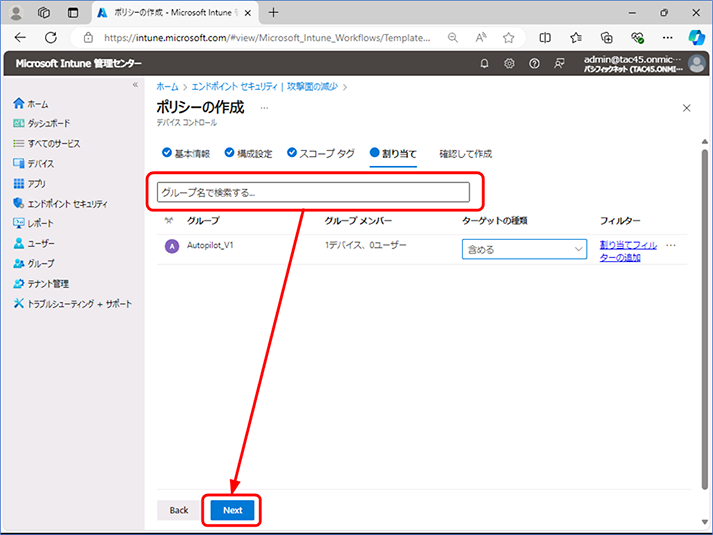The width and height of the screenshot is (713, 535).
Task: Click the address bar URL
Action: 267,38
